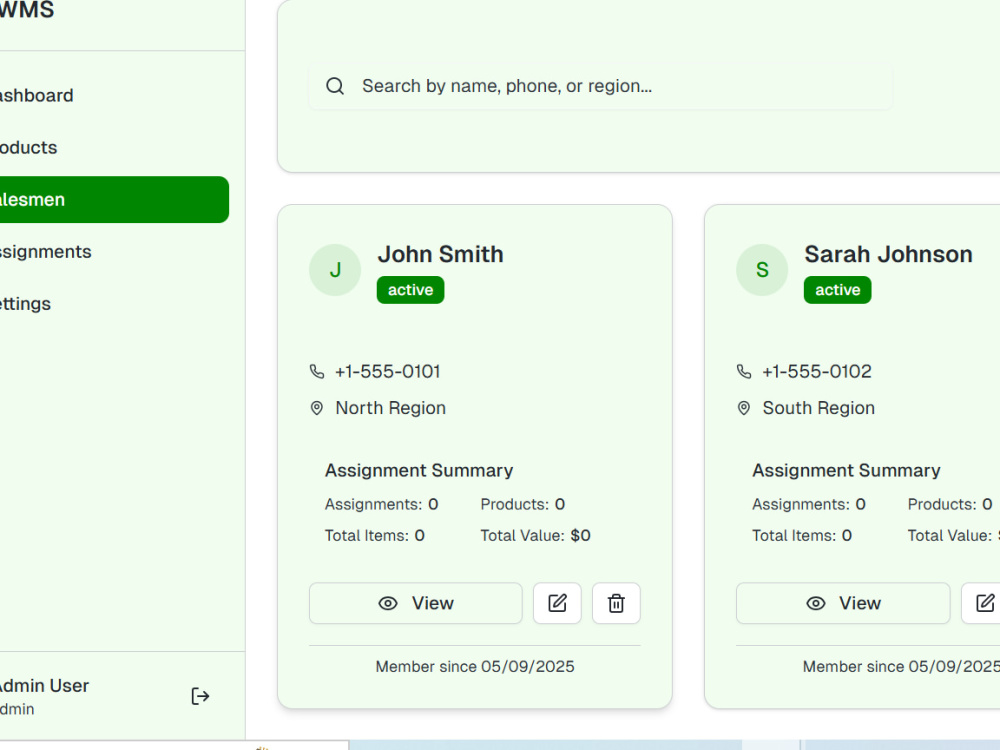Click the John Smith name heading
The height and width of the screenshot is (750, 1000).
[x=441, y=254]
